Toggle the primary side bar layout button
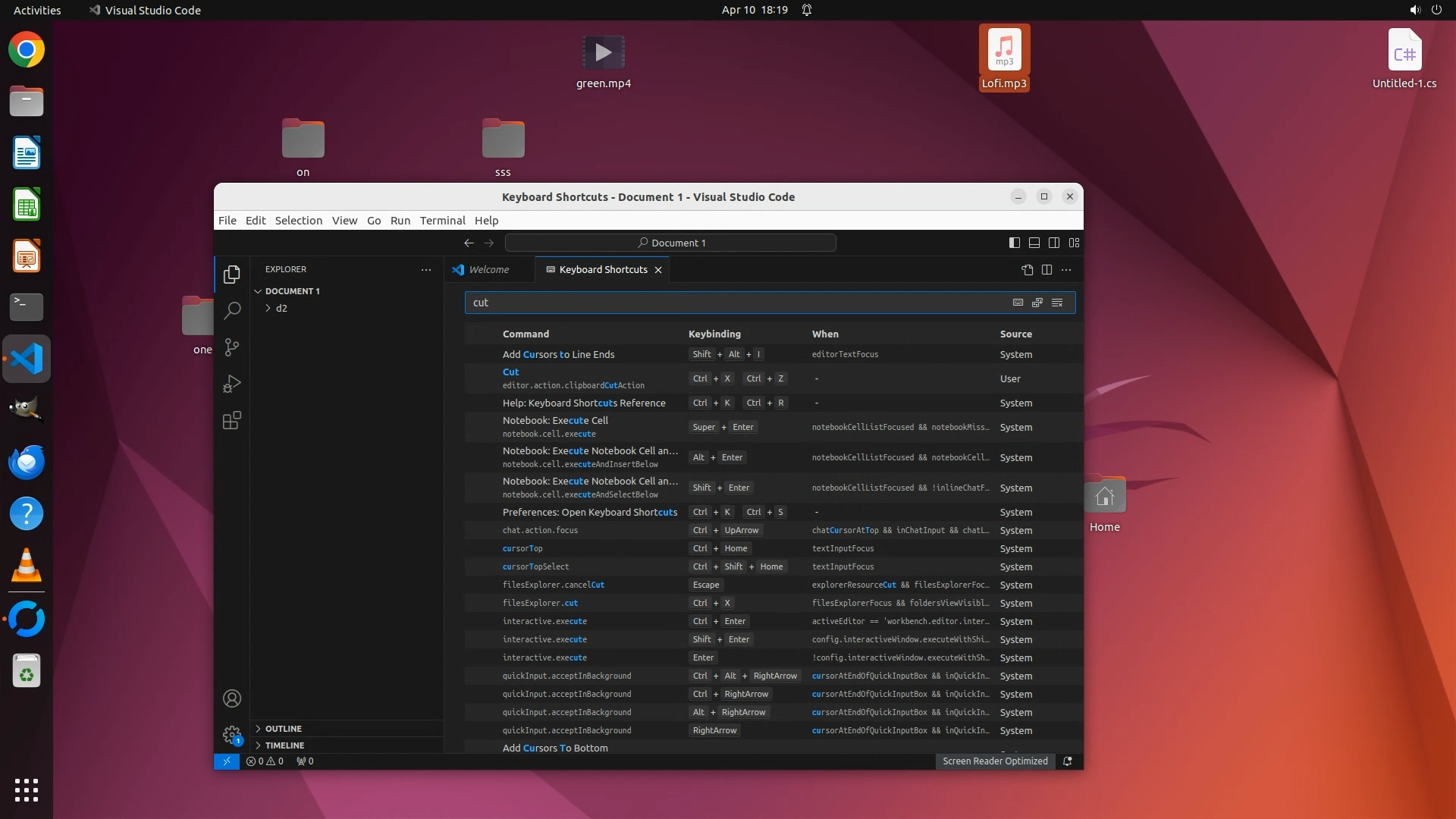Screen dimensions: 1456x819 tap(1014, 243)
